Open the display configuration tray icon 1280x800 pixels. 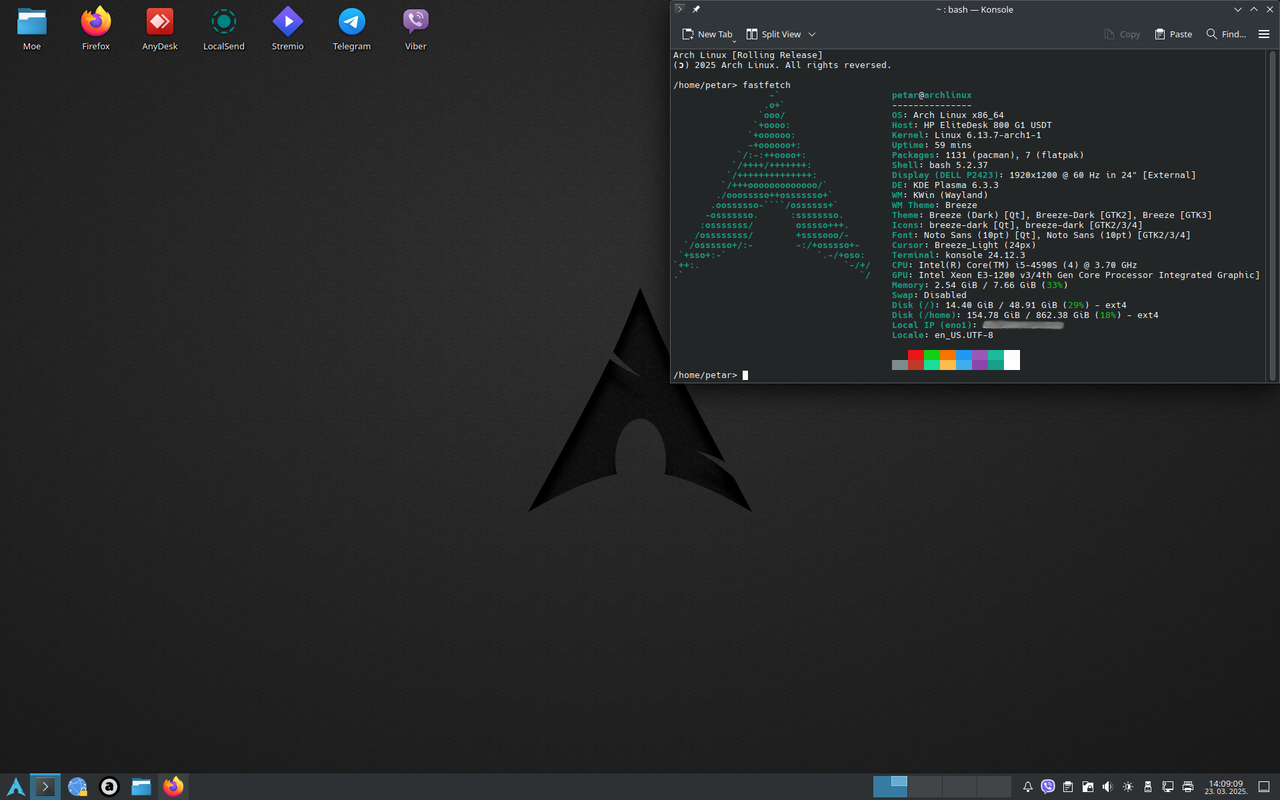point(1168,787)
